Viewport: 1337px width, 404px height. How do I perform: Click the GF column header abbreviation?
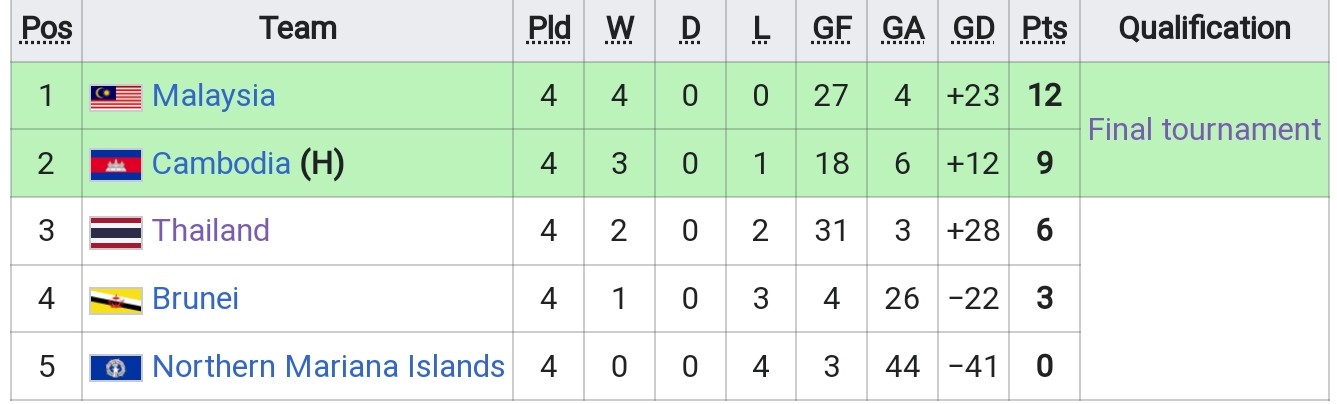click(832, 29)
